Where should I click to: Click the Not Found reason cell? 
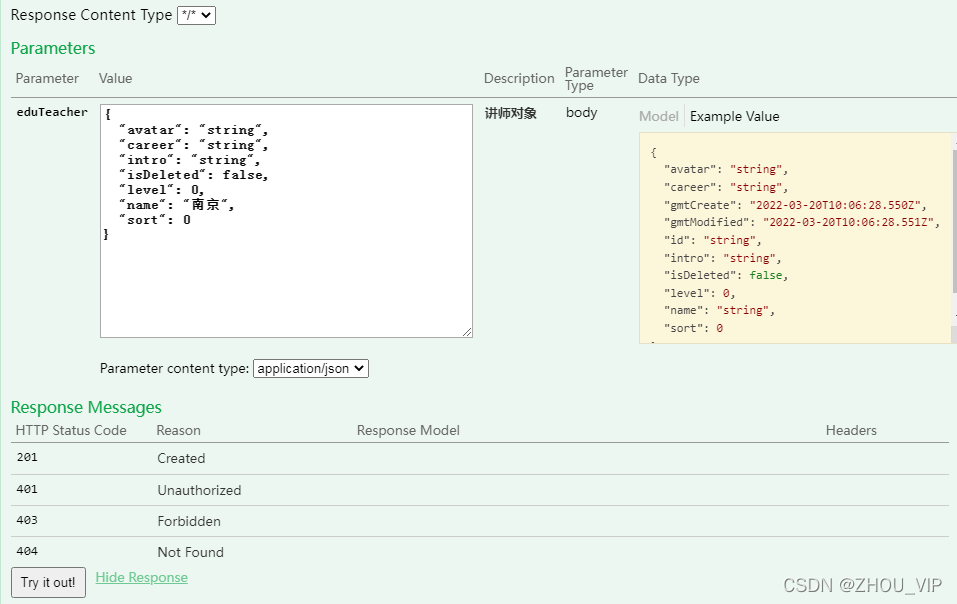[x=190, y=552]
